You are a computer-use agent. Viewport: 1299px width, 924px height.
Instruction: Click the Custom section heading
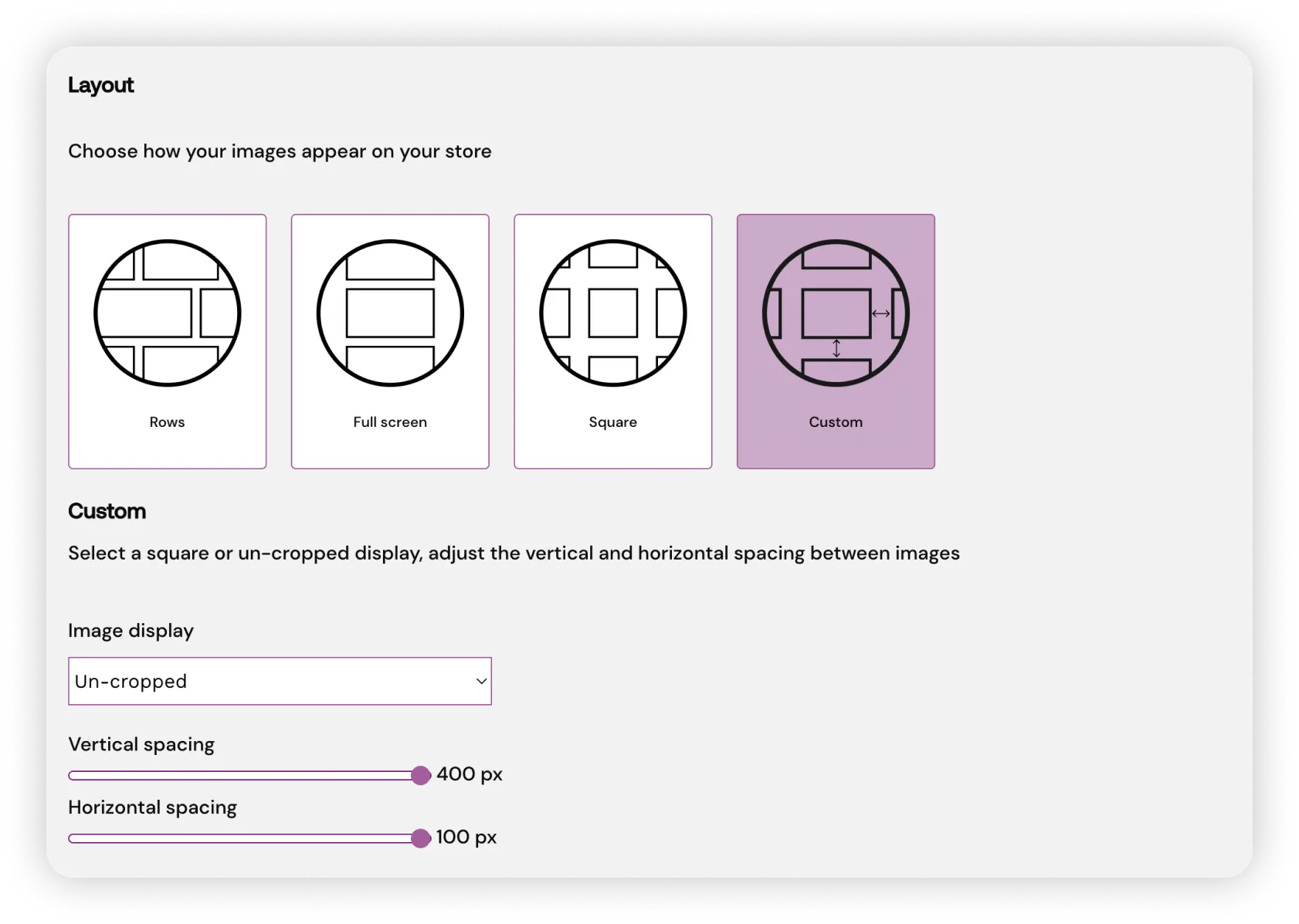(107, 511)
